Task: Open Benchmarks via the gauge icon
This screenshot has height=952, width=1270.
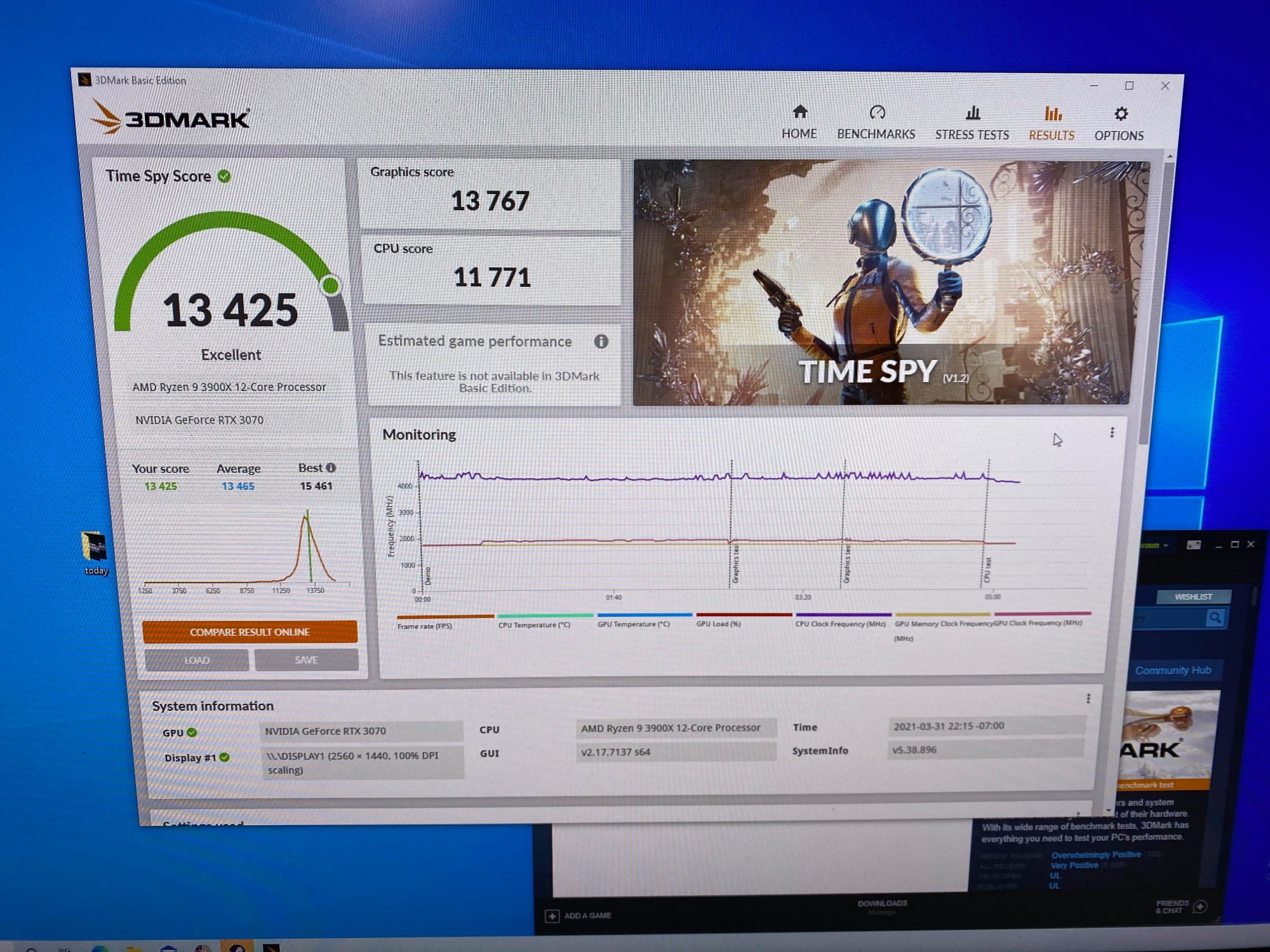Action: pos(877,113)
